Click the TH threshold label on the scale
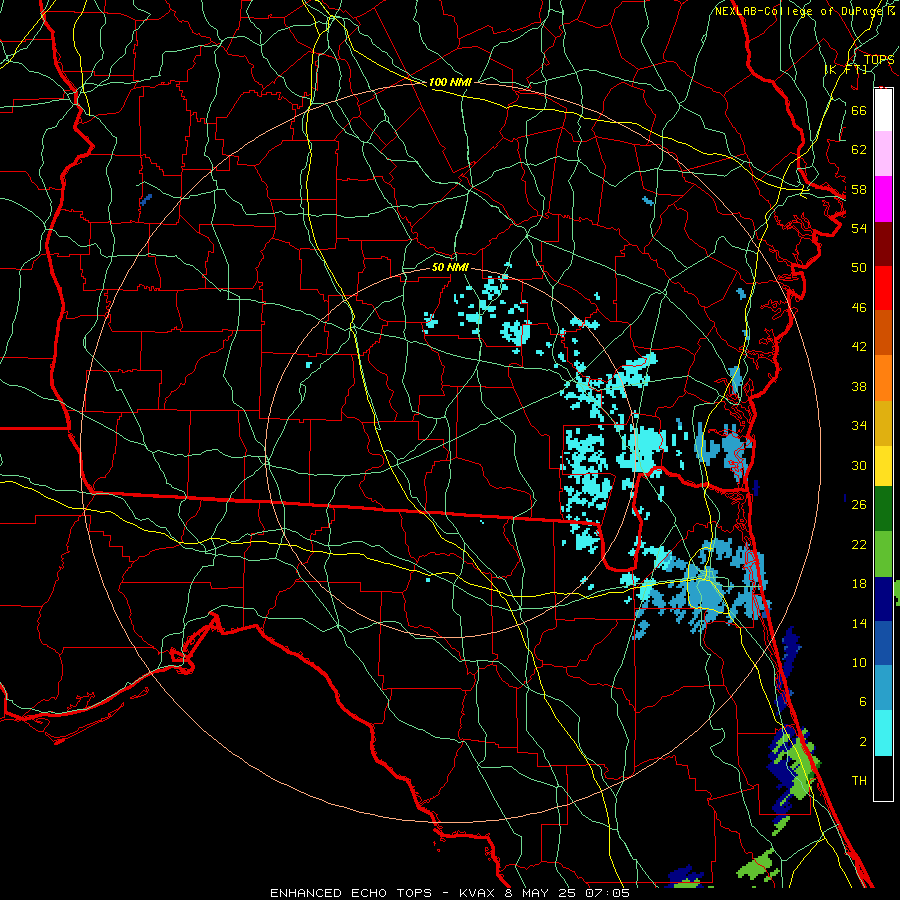Viewport: 900px width, 900px height. 859,781
